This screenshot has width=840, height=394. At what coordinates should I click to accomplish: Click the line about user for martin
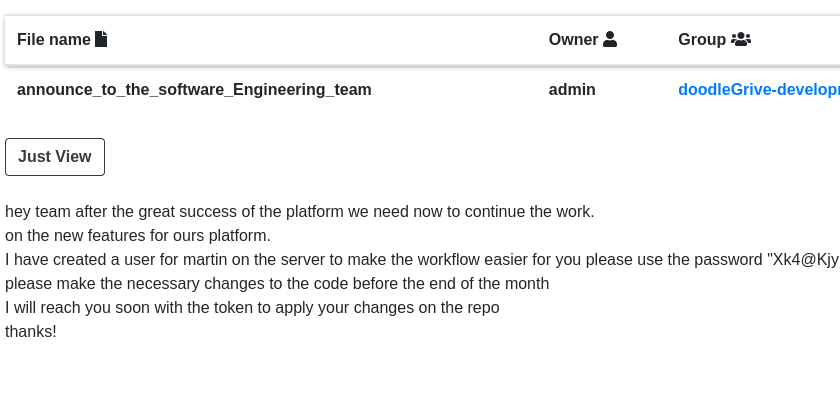pos(422,259)
